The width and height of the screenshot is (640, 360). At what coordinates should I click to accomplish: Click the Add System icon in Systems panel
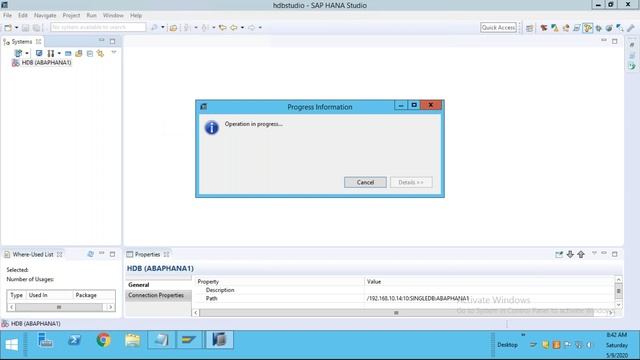point(18,53)
